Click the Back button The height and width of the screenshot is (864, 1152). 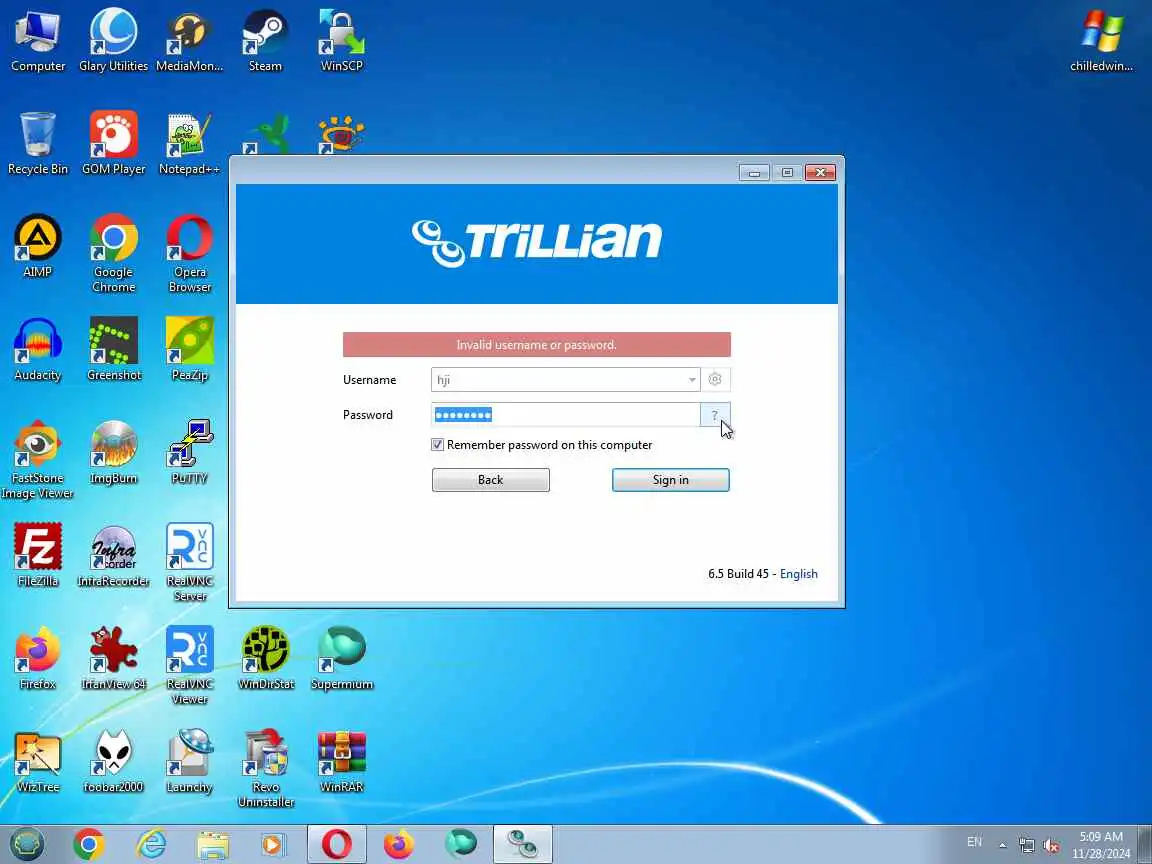click(x=491, y=480)
